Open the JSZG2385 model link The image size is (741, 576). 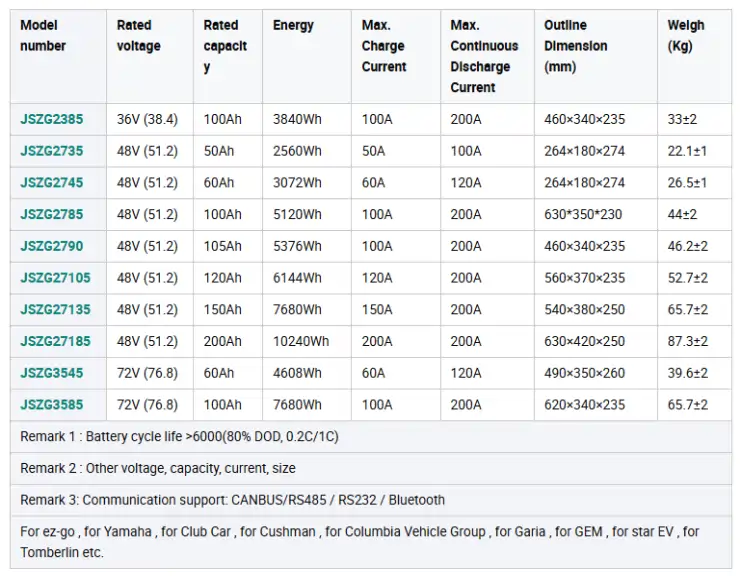[x=51, y=119]
